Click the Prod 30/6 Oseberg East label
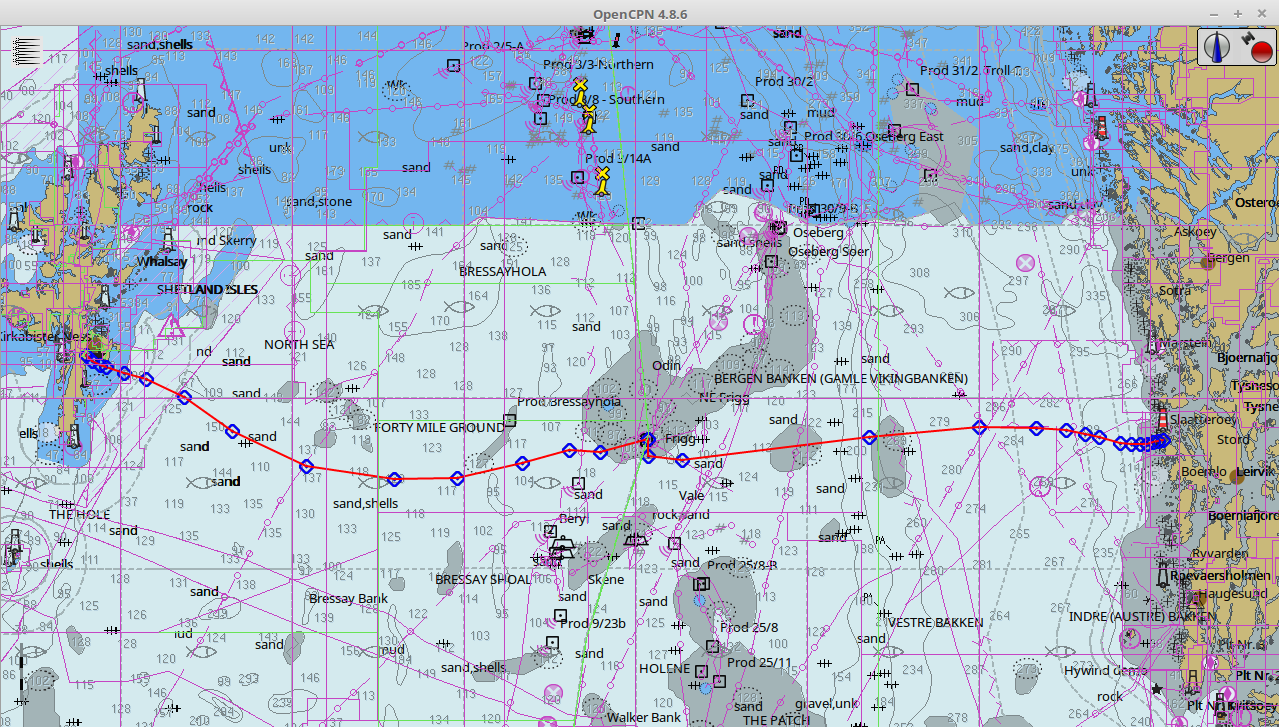The image size is (1279, 727). tap(874, 137)
